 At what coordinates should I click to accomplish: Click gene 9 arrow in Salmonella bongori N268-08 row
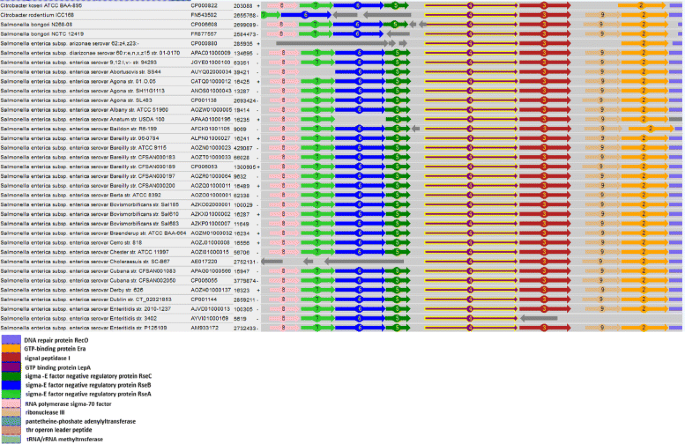point(602,24)
